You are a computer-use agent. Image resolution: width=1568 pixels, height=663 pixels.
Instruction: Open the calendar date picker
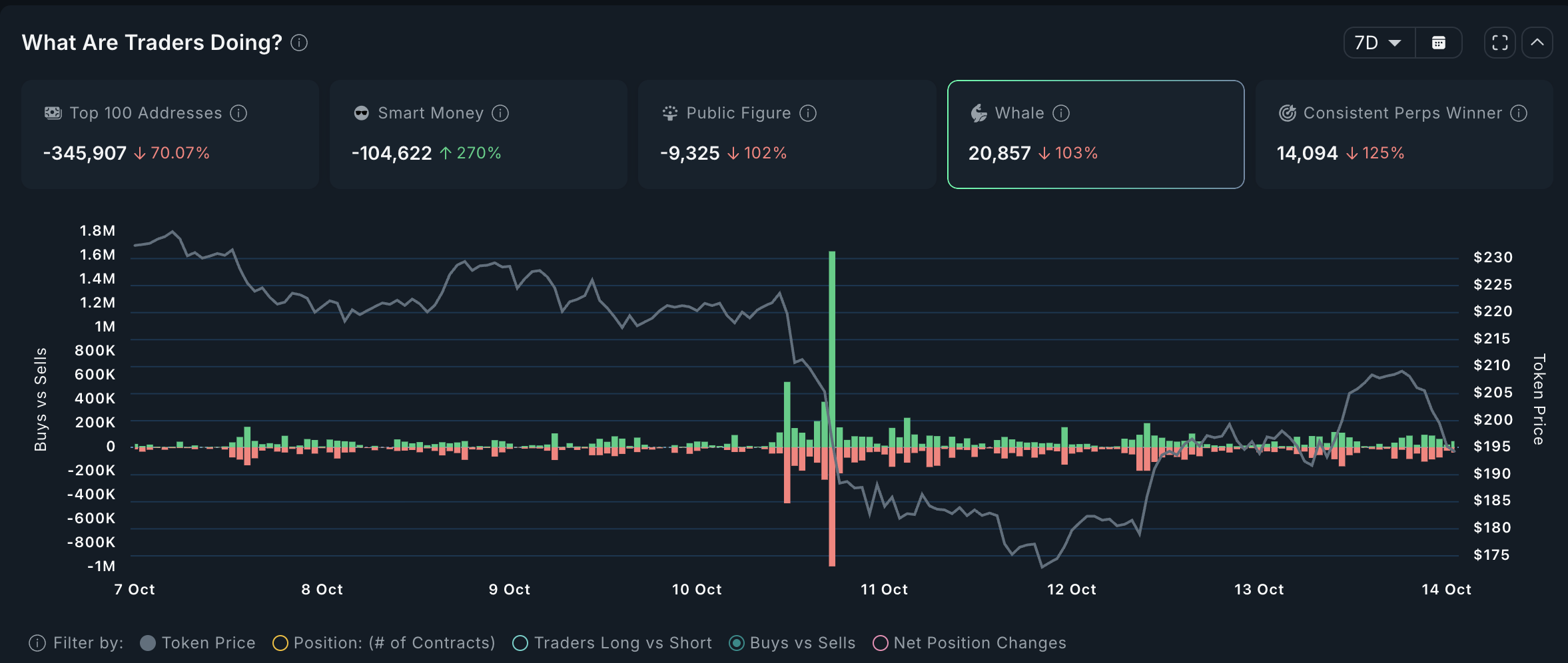point(1439,43)
